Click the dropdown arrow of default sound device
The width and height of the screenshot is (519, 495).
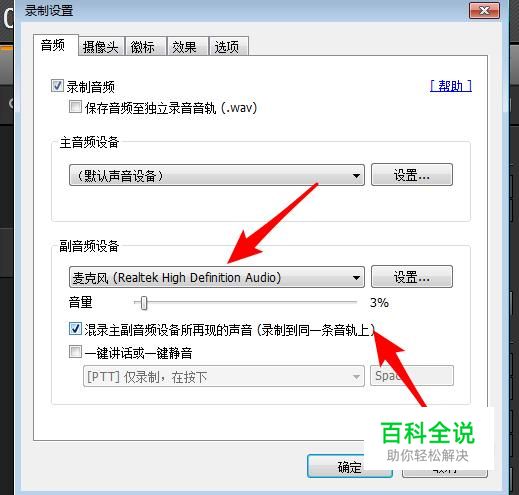point(356,175)
